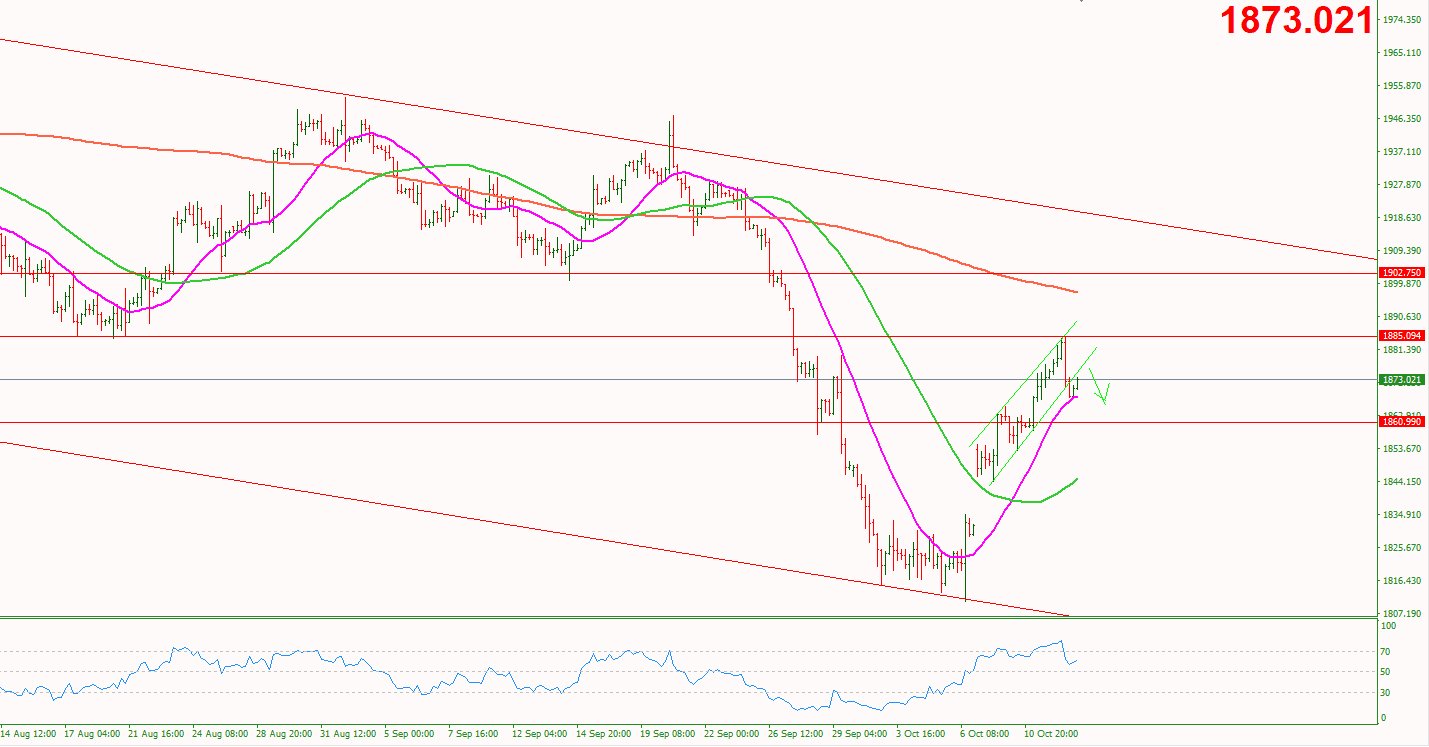Click the 17 Aug 04:00 time label
The image size is (1429, 747).
(x=94, y=734)
